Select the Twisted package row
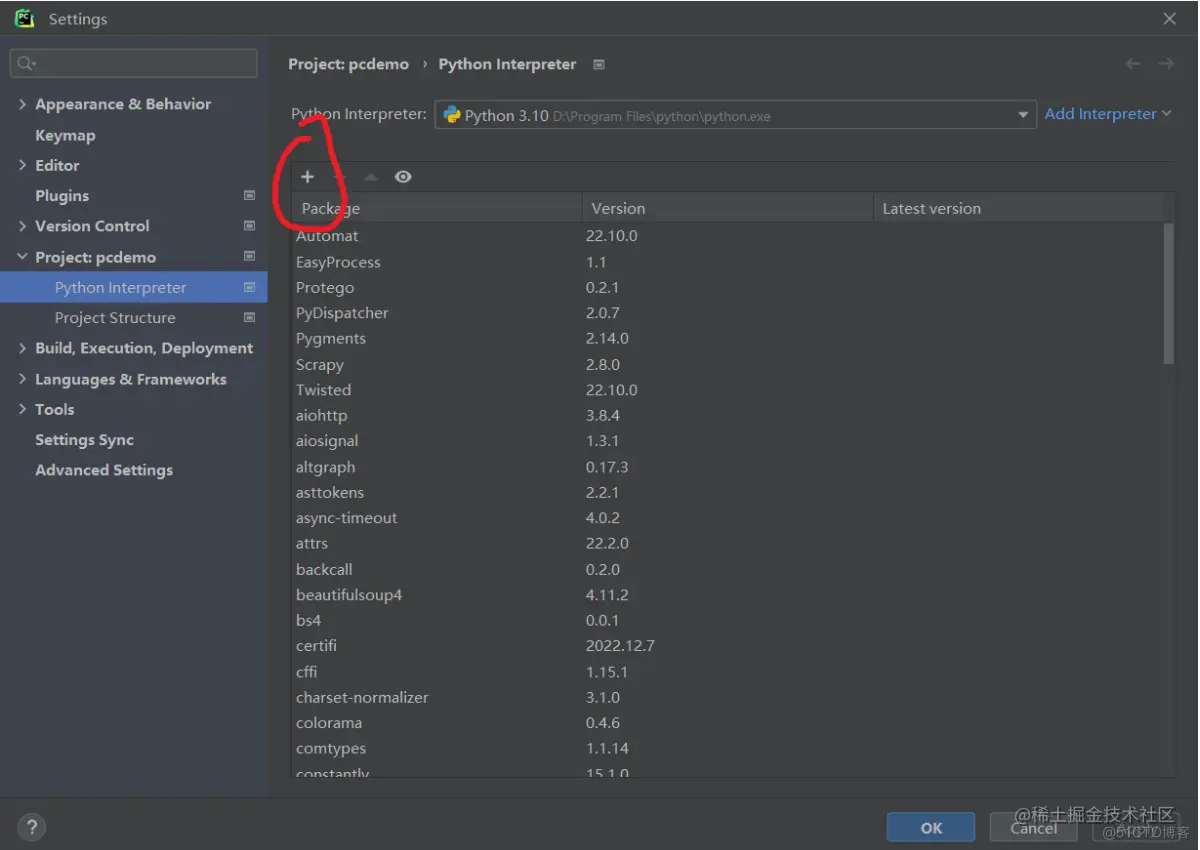1200x850 pixels. 727,390
